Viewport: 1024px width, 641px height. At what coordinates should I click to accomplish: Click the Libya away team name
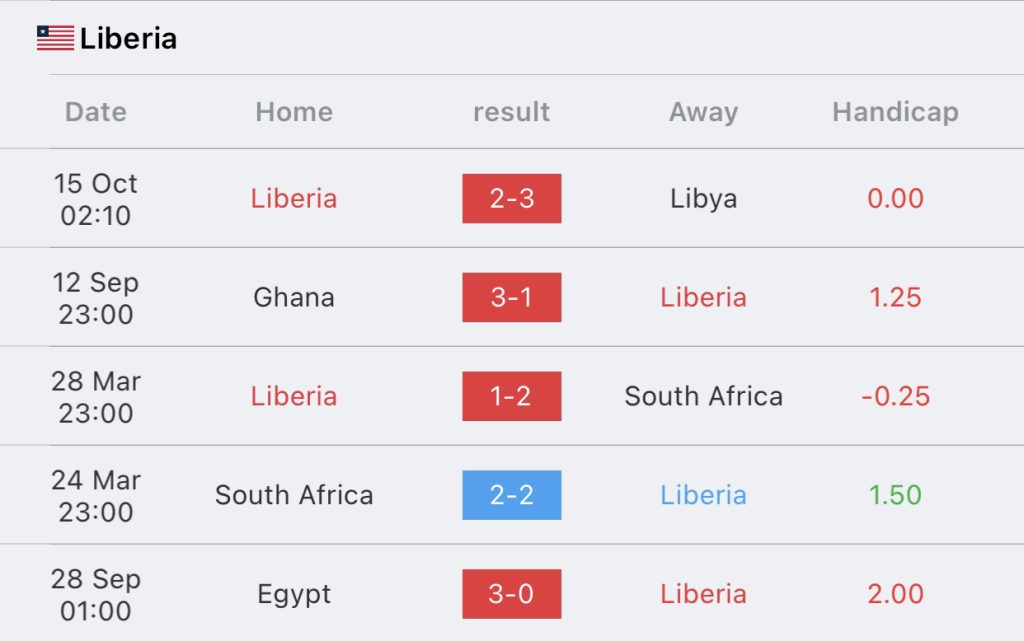703,199
